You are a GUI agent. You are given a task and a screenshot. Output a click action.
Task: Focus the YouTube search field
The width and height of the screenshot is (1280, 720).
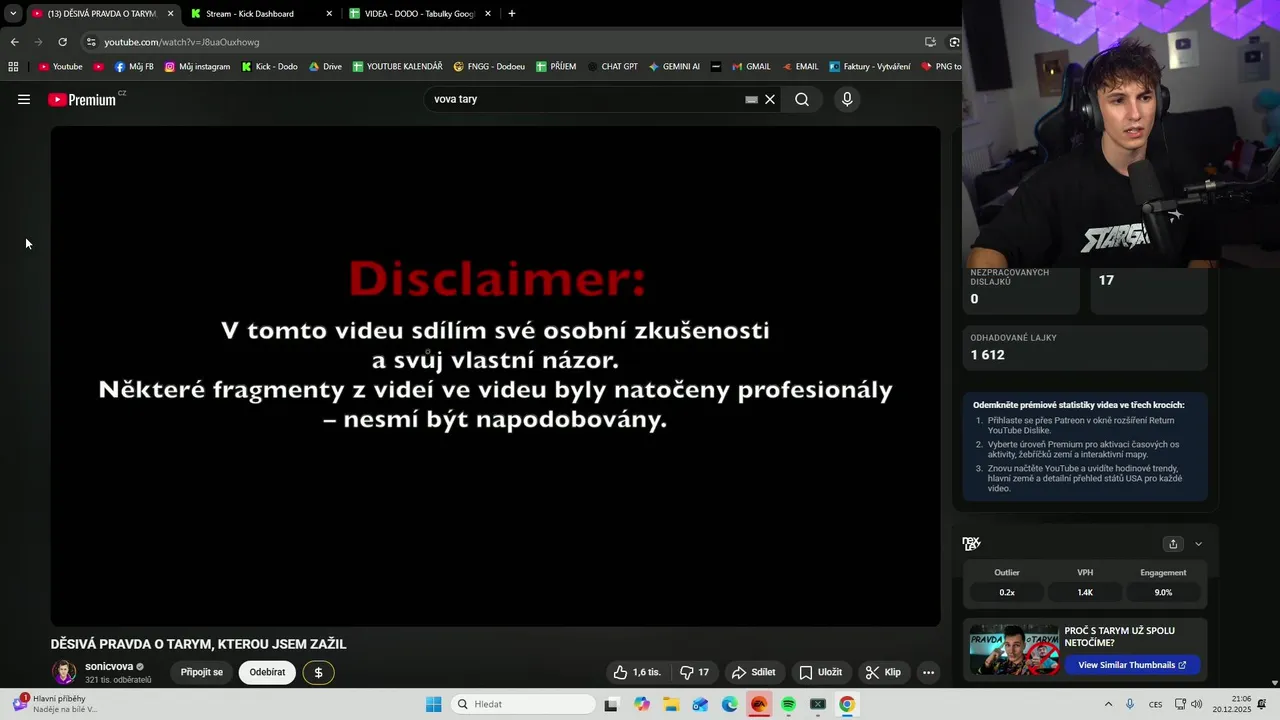pos(585,99)
